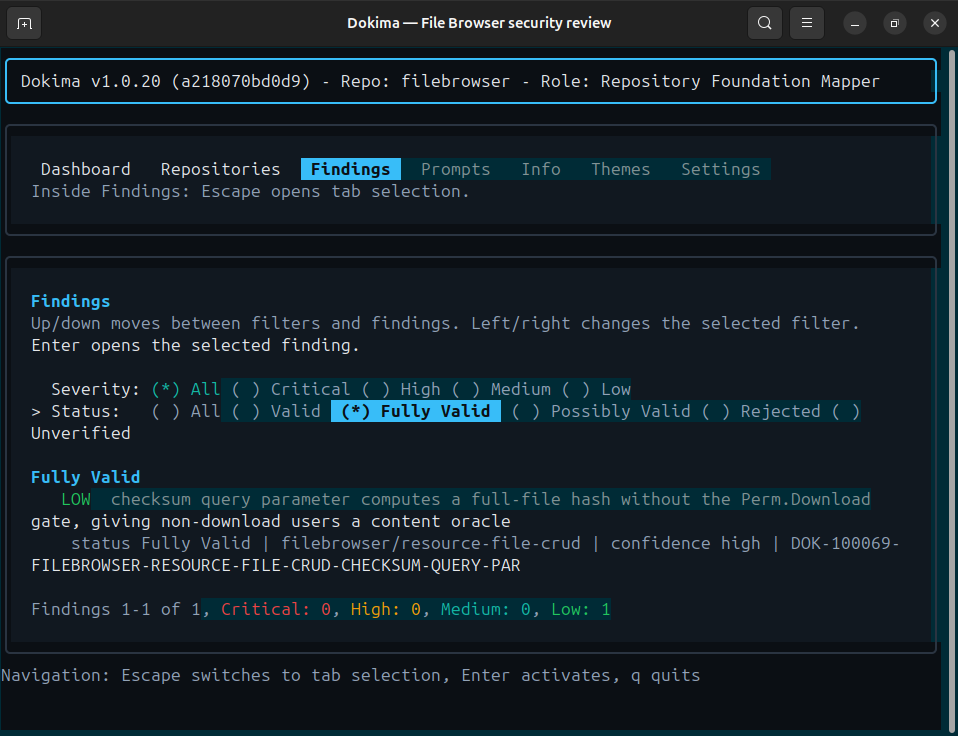Open the LOW checksum query parameter finding

451,510
